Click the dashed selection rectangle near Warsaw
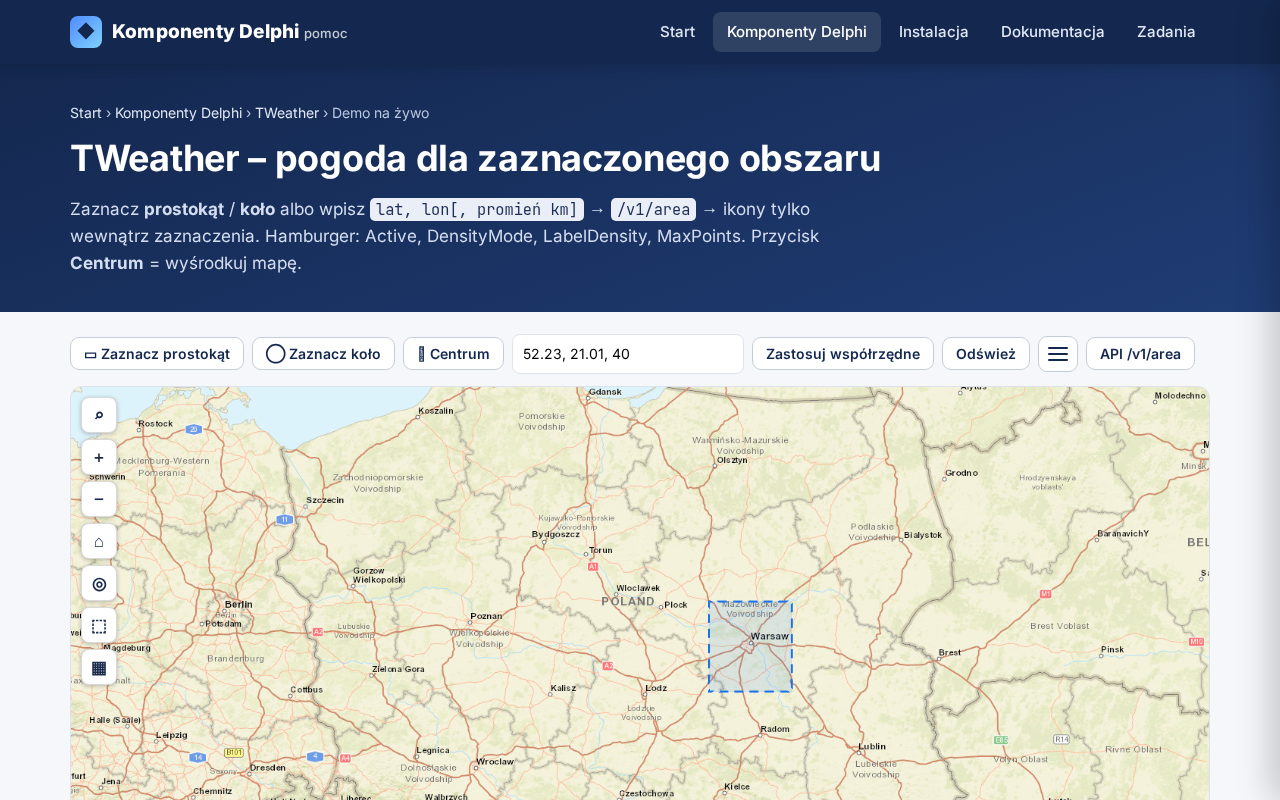 [x=750, y=646]
